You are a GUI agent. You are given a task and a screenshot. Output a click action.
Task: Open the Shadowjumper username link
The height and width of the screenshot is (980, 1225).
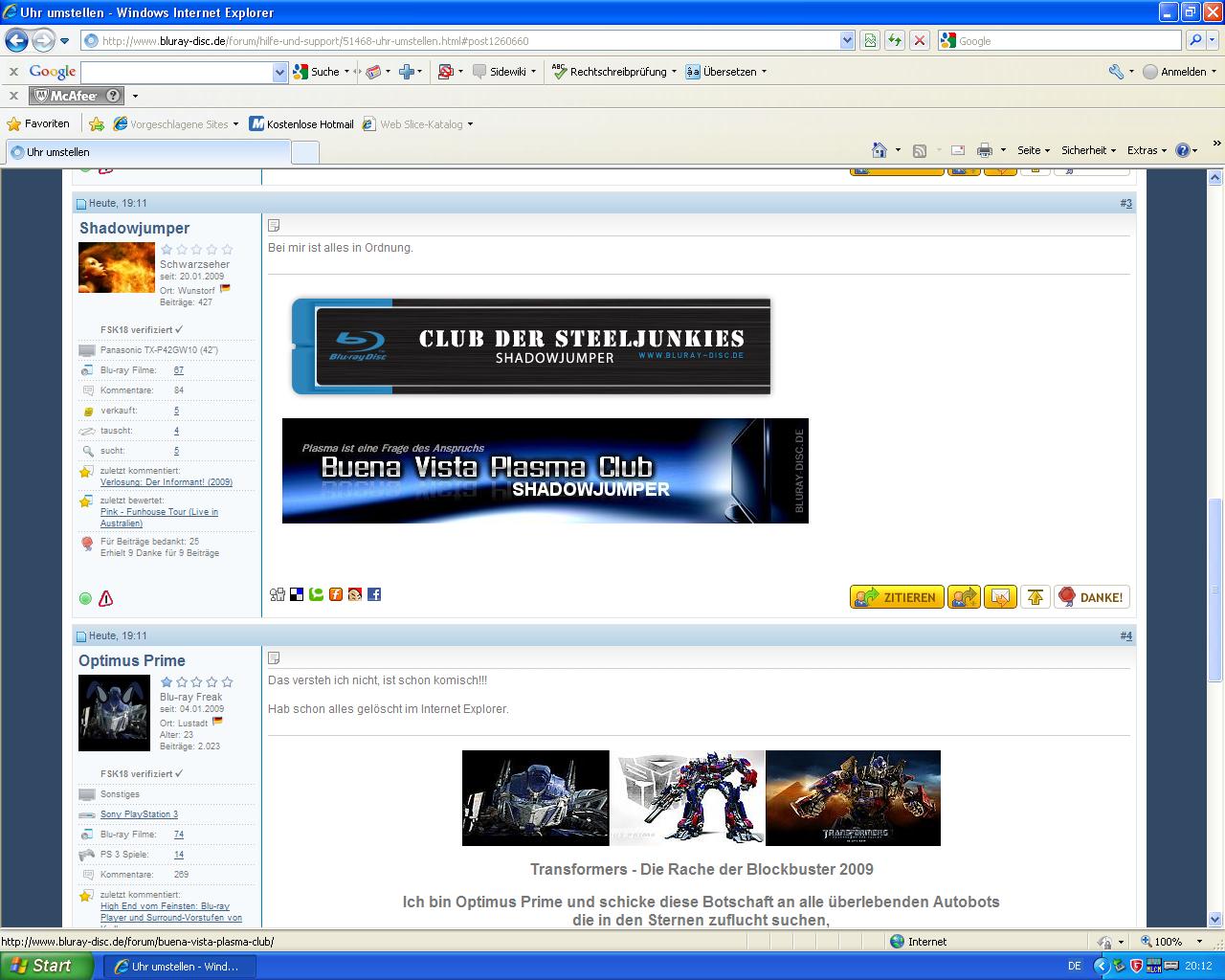(x=134, y=228)
